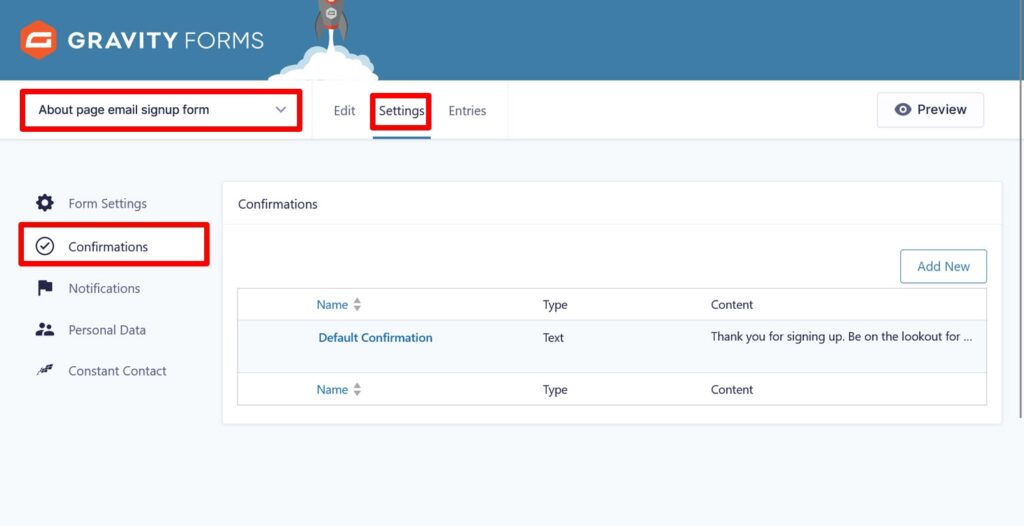This screenshot has width=1024, height=526.
Task: Click the Notifications flag icon
Action: point(45,288)
